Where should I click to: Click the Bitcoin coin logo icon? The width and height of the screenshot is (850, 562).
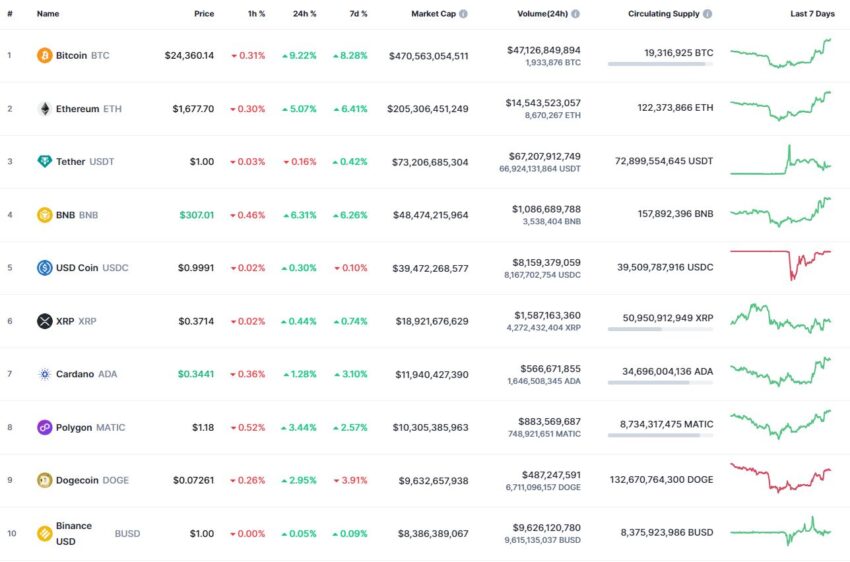click(x=44, y=56)
